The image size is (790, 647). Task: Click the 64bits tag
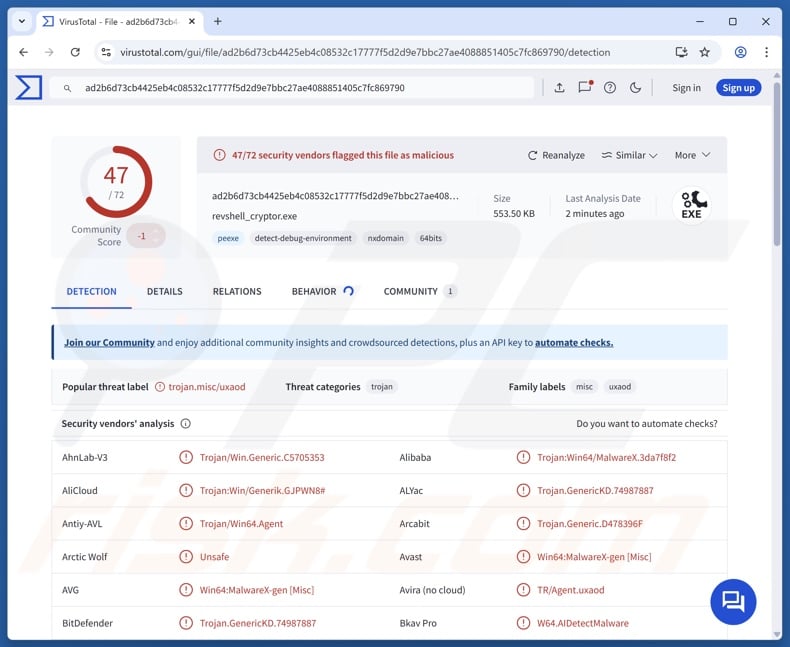coord(431,238)
